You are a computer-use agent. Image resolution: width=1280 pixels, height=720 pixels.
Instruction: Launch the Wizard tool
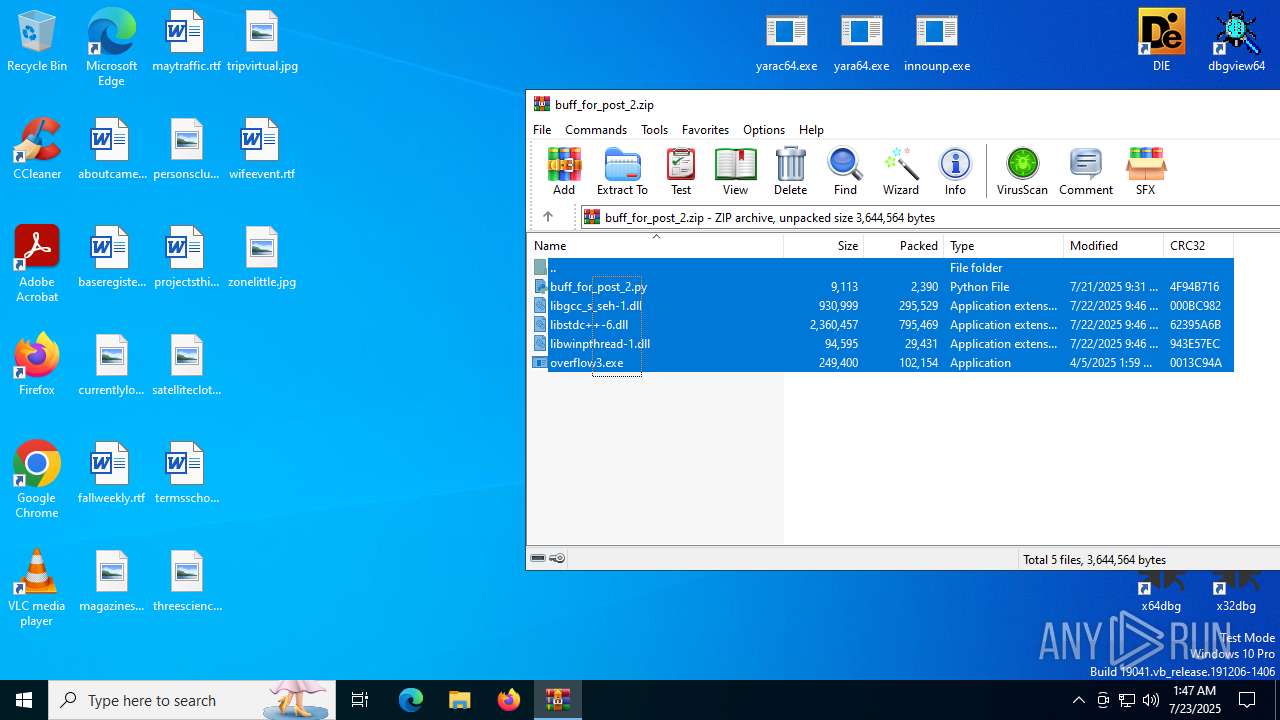(x=900, y=171)
